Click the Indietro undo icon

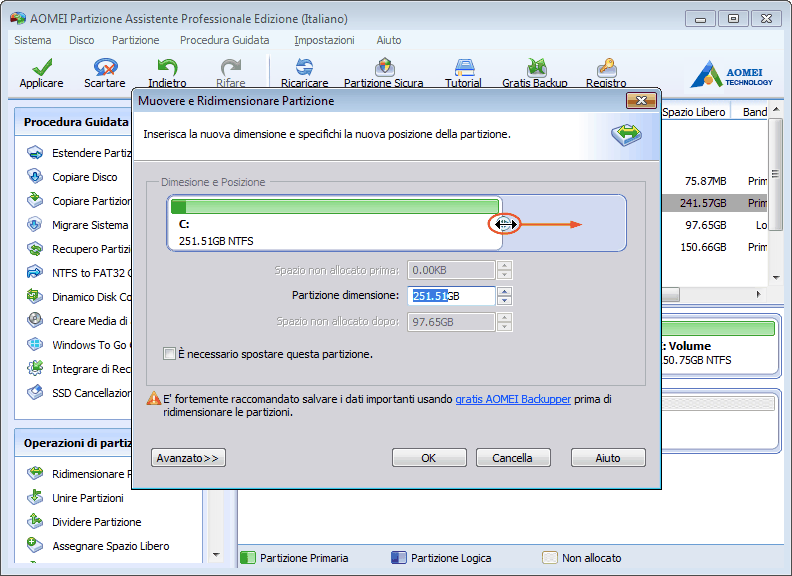coord(167,67)
